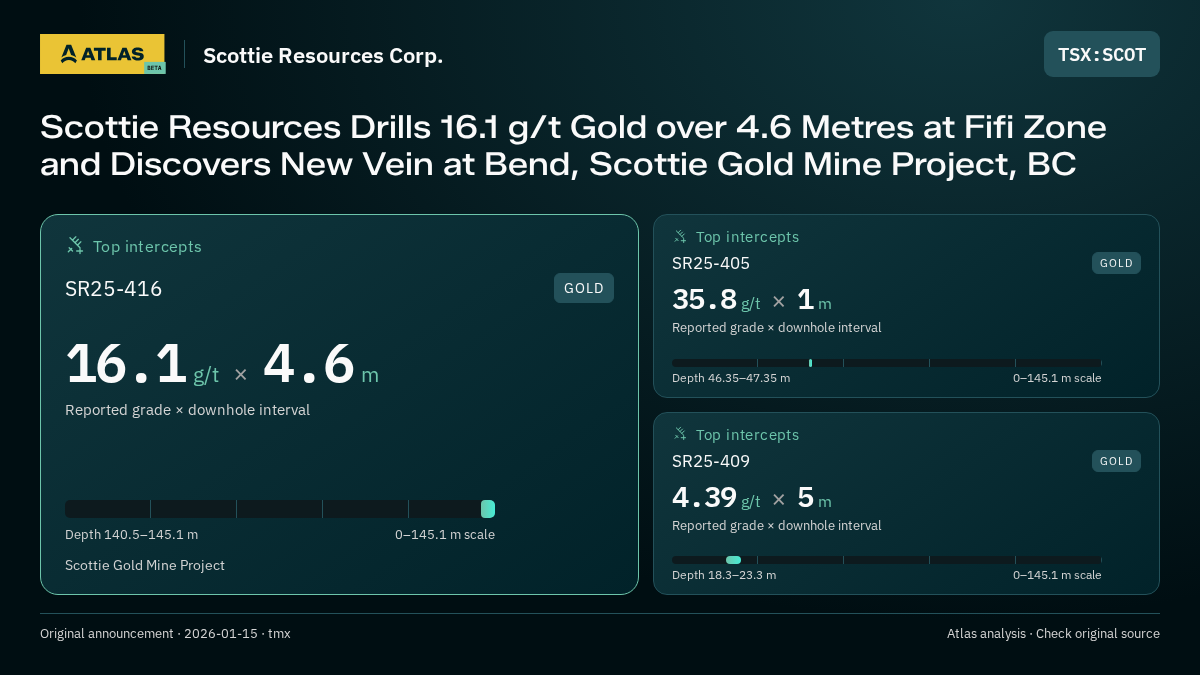Viewport: 1200px width, 675px height.
Task: Click the 16.1 g/t grade value
Action: (x=142, y=365)
